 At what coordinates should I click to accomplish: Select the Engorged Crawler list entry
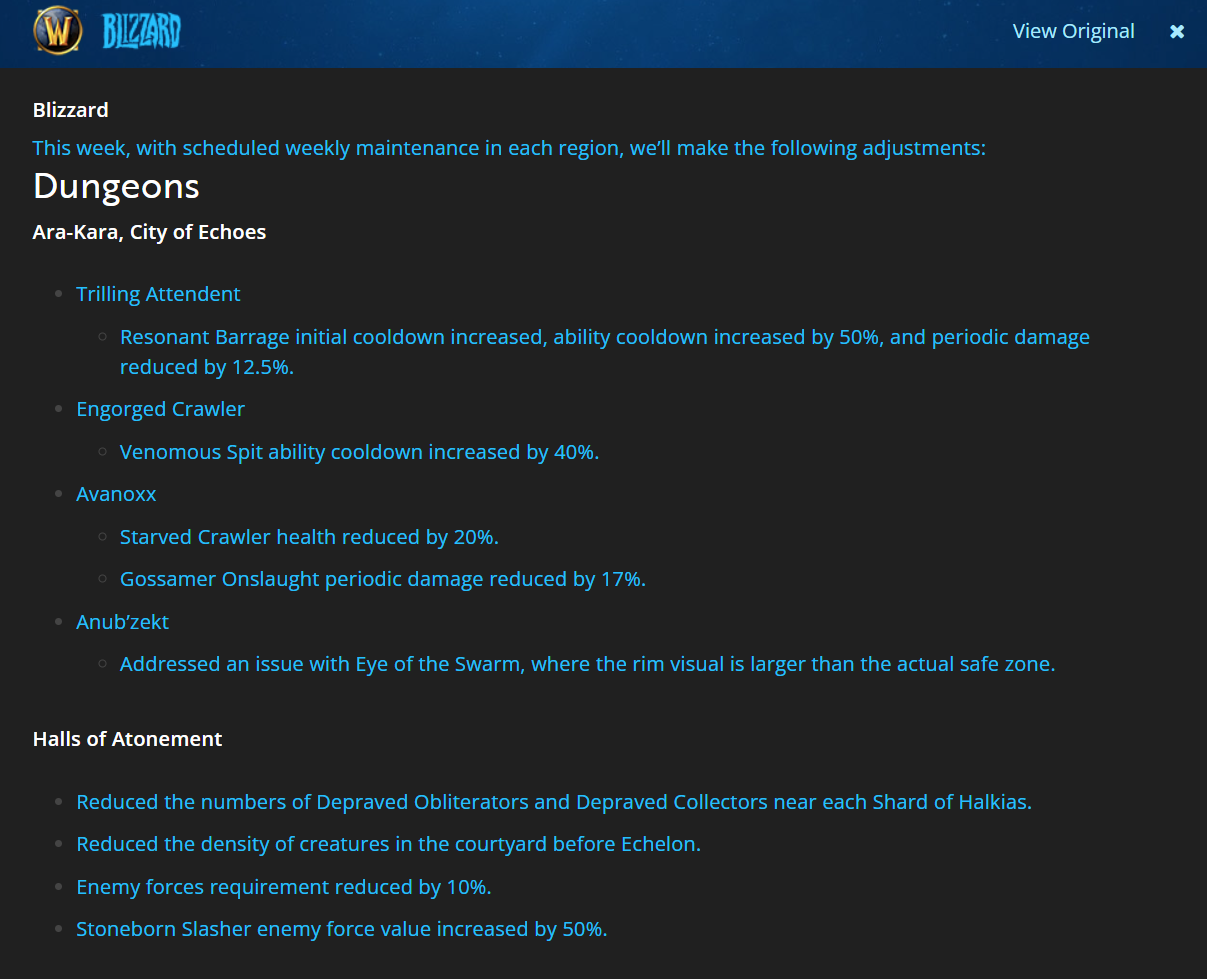coord(160,409)
